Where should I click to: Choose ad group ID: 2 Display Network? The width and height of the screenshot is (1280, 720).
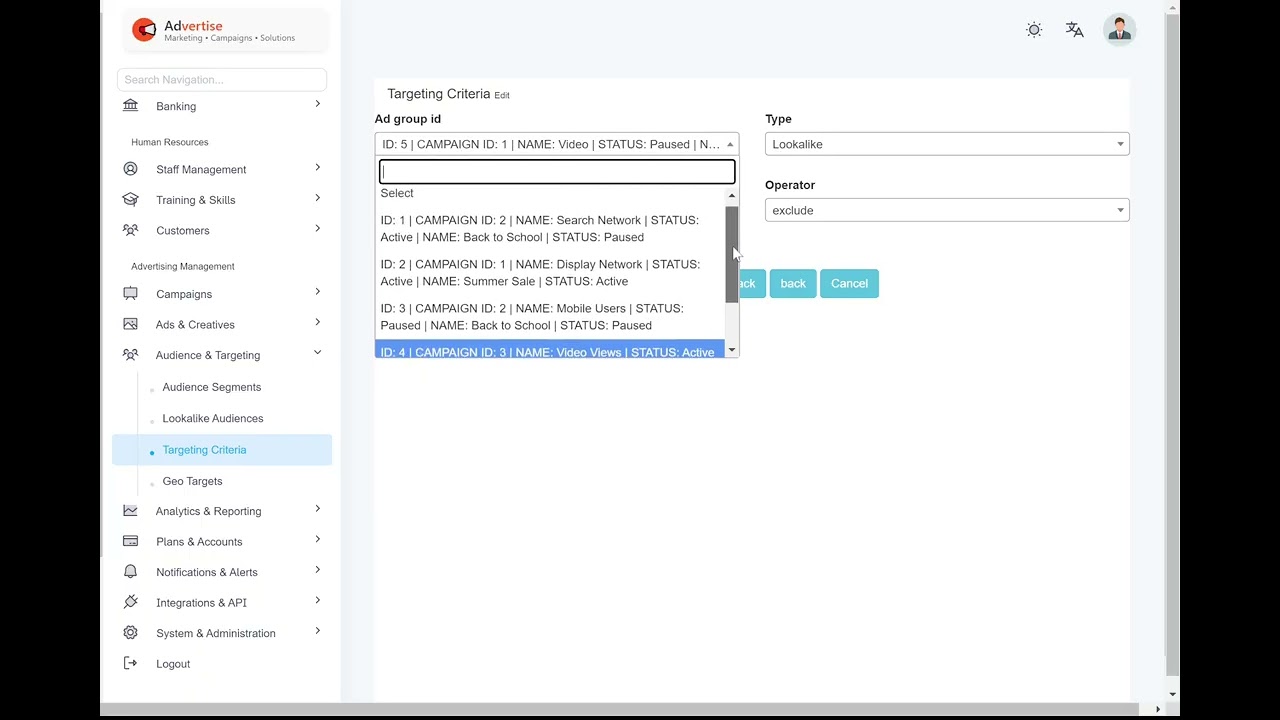[x=550, y=273]
